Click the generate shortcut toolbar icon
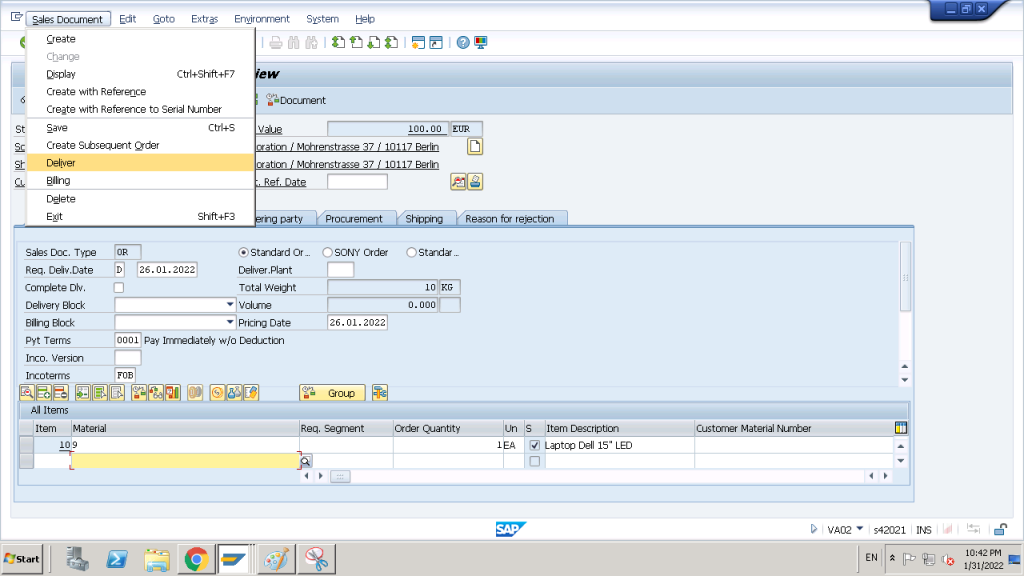The image size is (1024, 576). [436, 42]
